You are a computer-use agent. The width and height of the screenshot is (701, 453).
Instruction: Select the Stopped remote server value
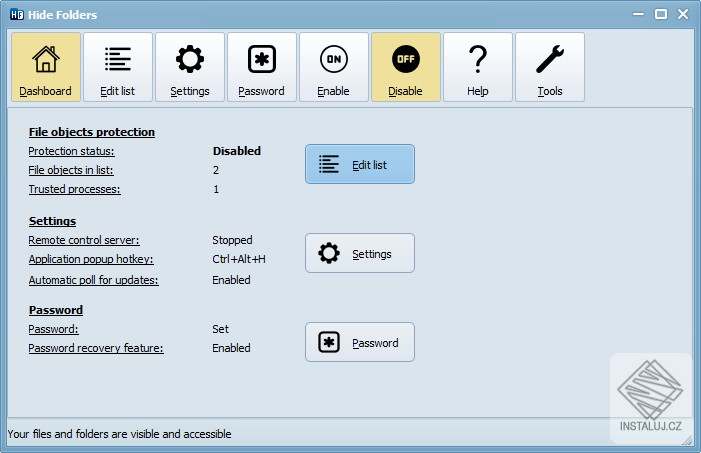232,241
